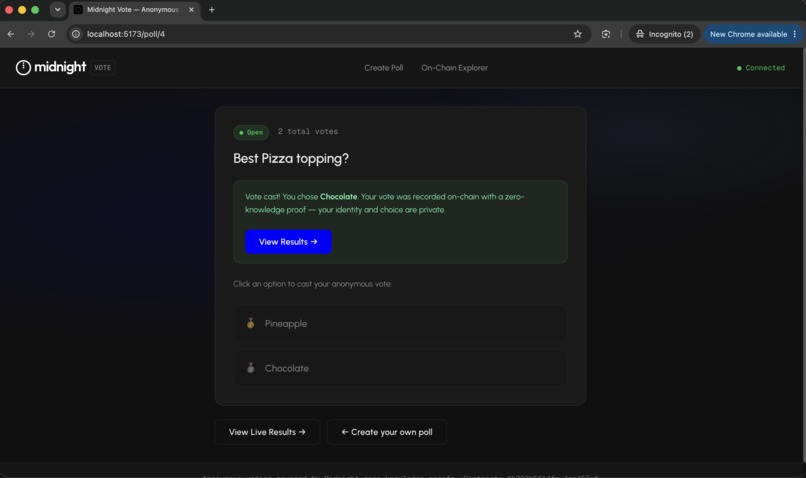
Task: Bookmark this page with the star icon
Action: 578,34
